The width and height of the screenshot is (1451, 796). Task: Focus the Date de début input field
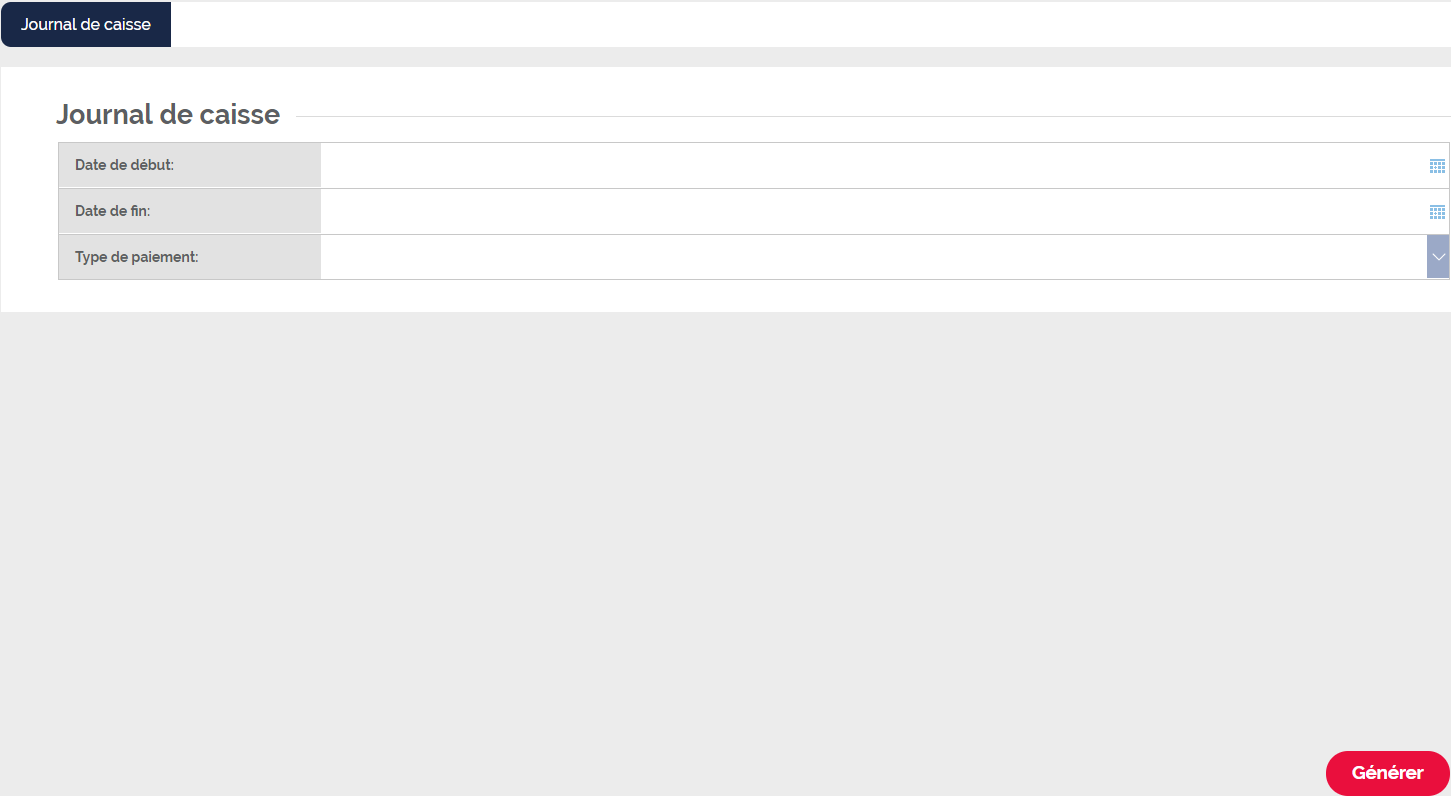[873, 166]
